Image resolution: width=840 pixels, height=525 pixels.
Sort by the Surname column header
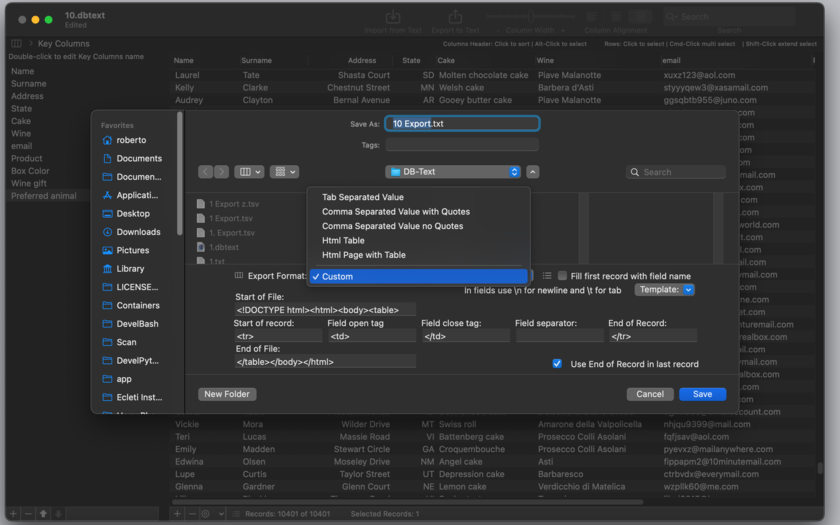coord(256,61)
